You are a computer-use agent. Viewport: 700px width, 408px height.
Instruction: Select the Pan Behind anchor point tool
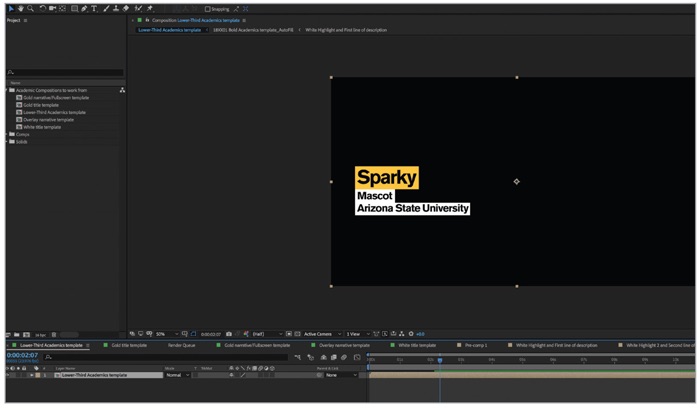(x=62, y=8)
